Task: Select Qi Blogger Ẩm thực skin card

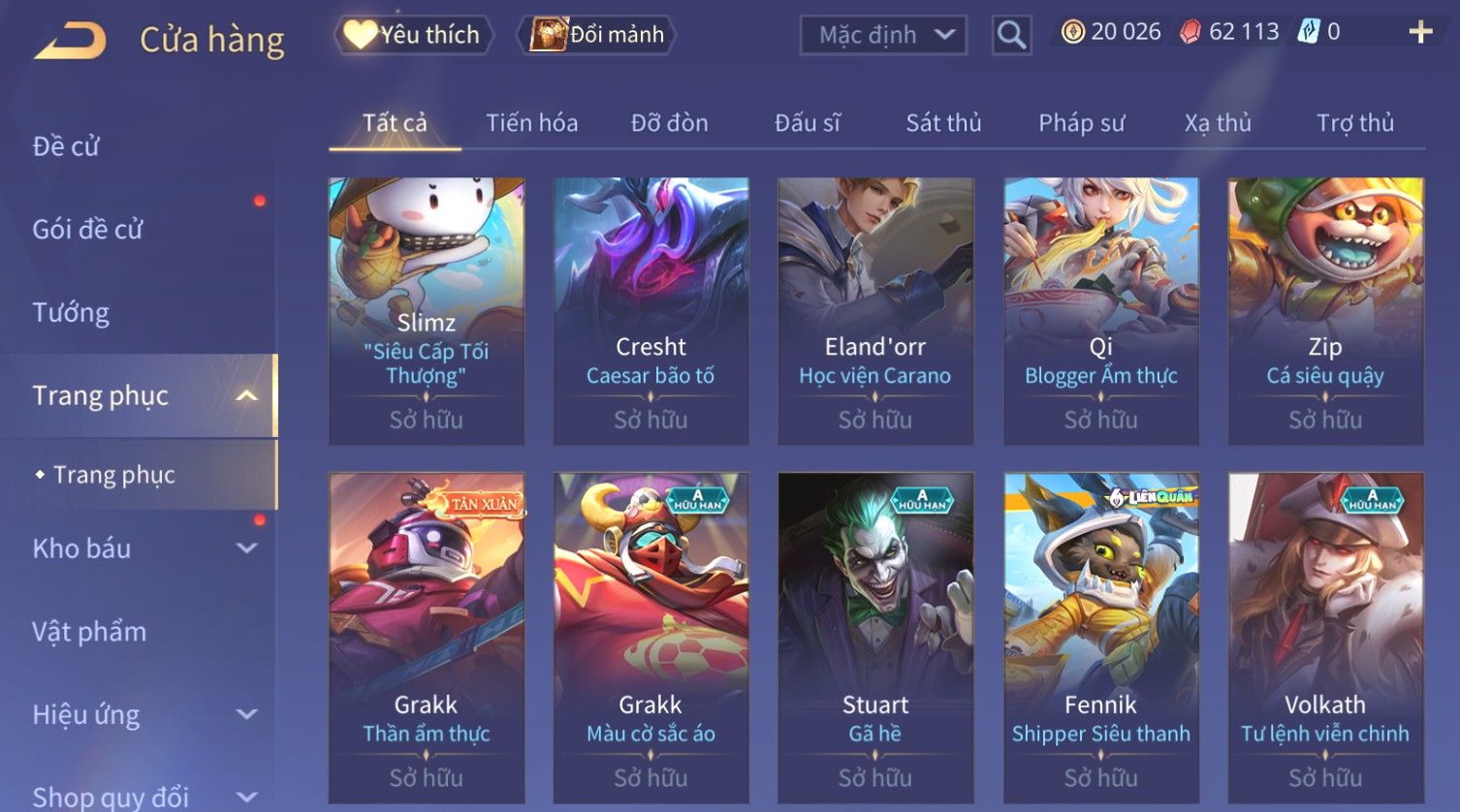Action: (1100, 311)
